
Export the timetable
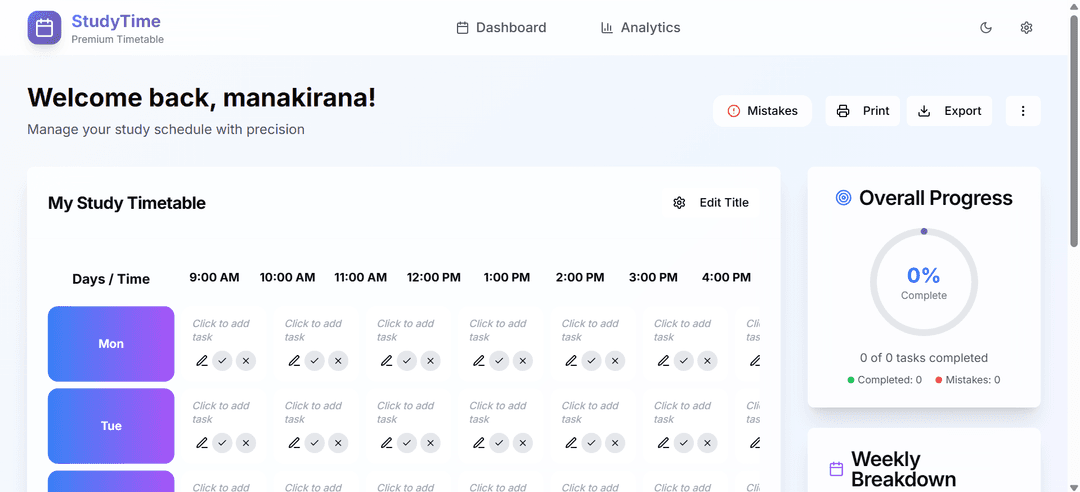[949, 111]
